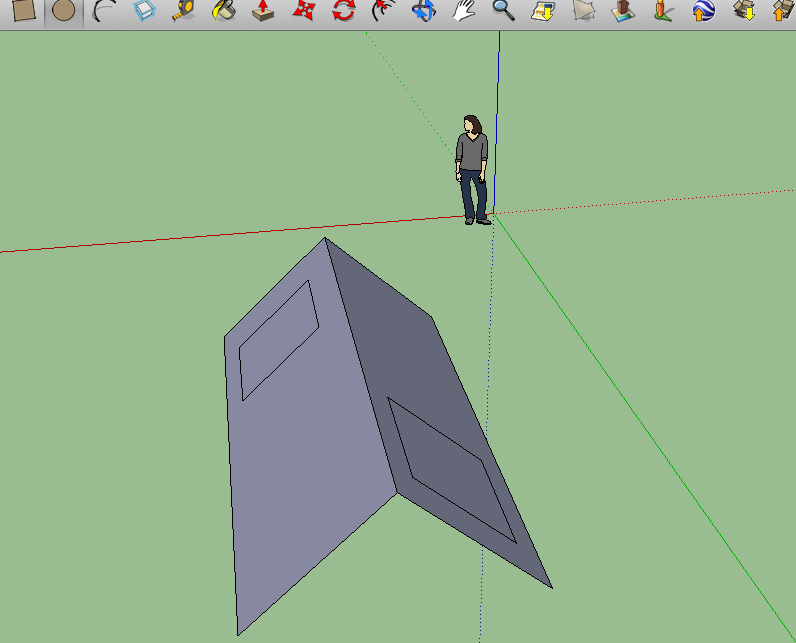
Task: Pick the Paint Bucket tool
Action: [x=224, y=11]
